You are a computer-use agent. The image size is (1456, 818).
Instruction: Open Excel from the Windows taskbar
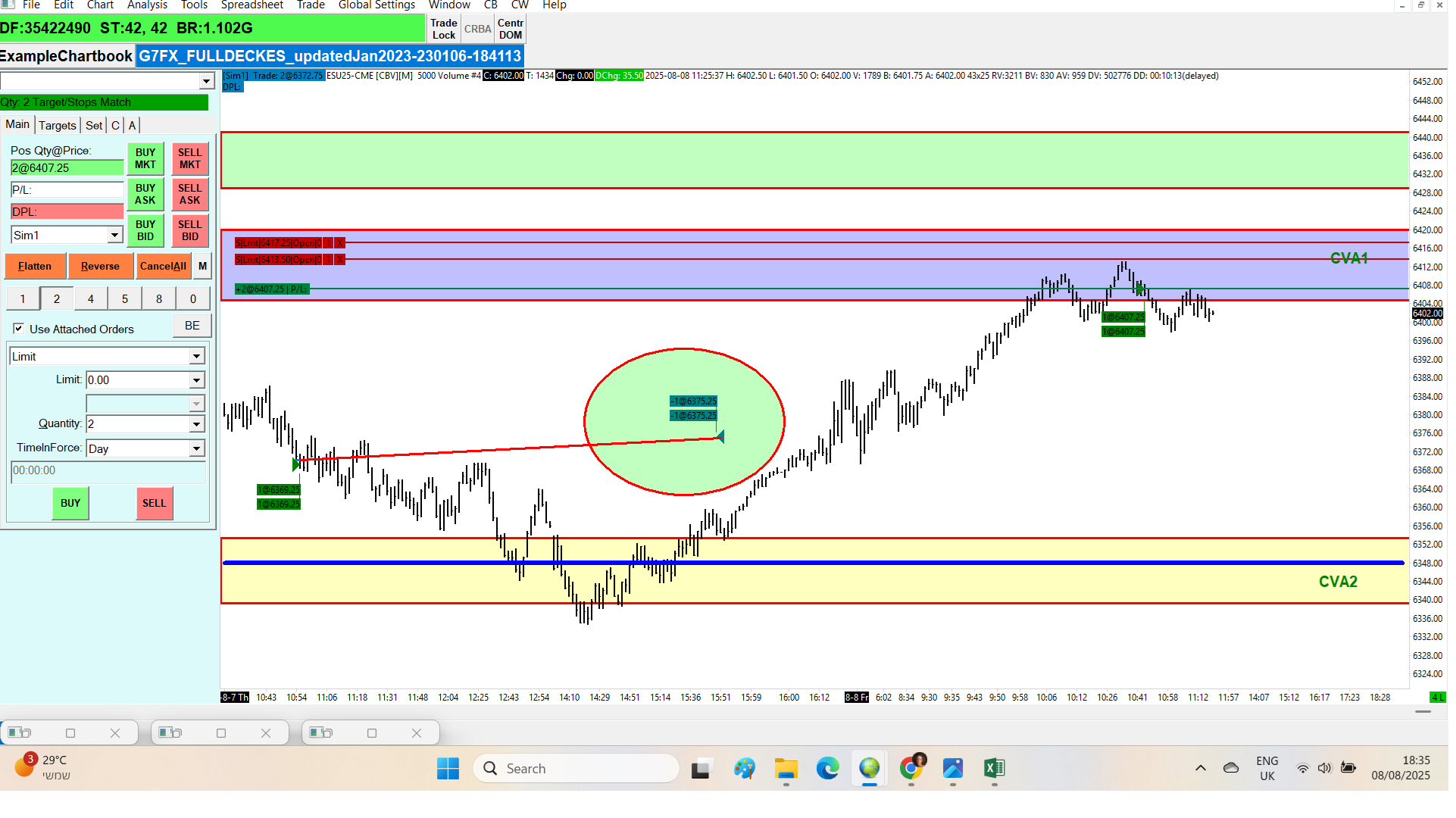(994, 769)
